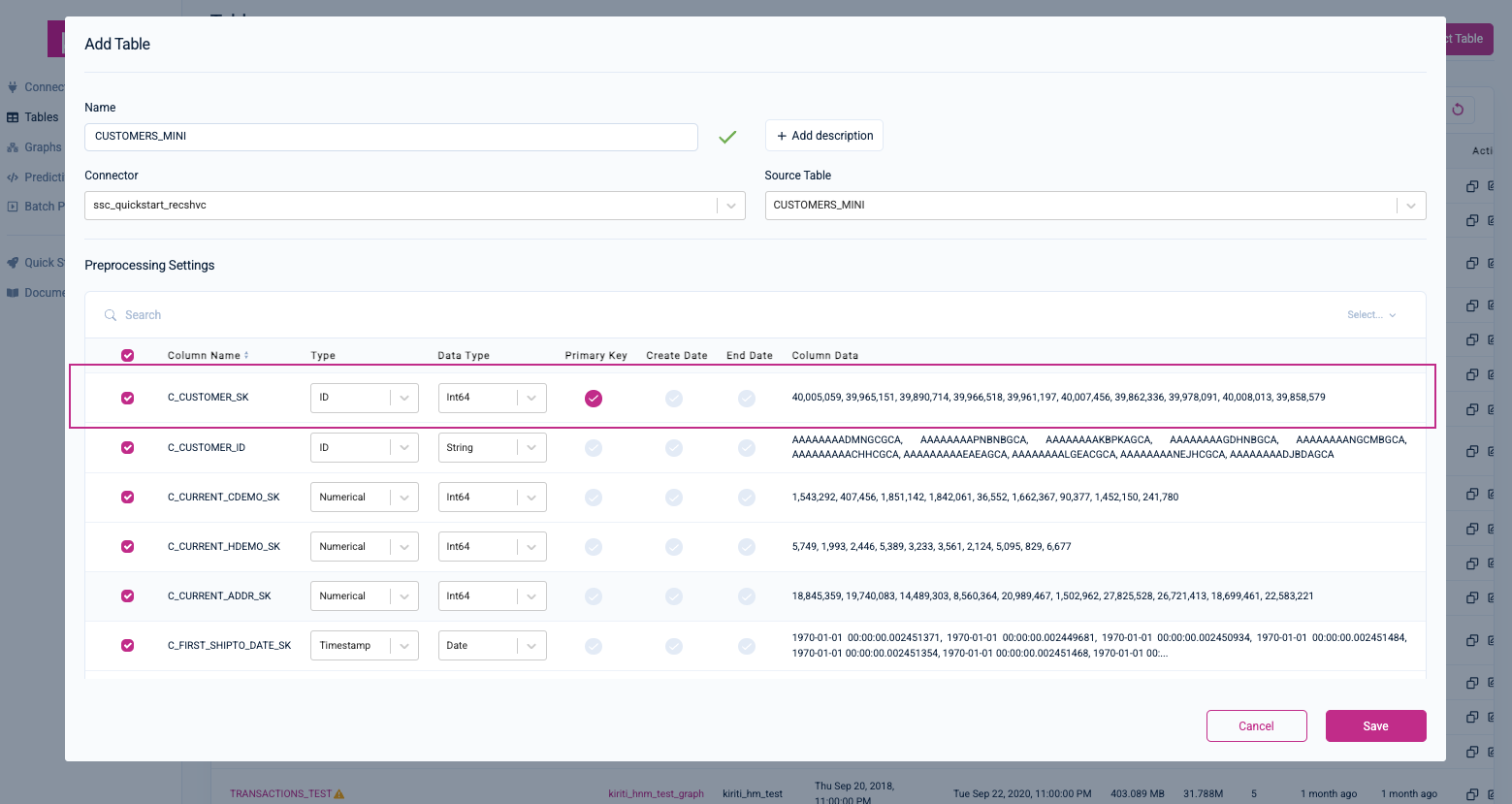Viewport: 1512px width, 804px height.
Task: Click the Predictive Queries code icon in sidebar
Action: point(13,177)
